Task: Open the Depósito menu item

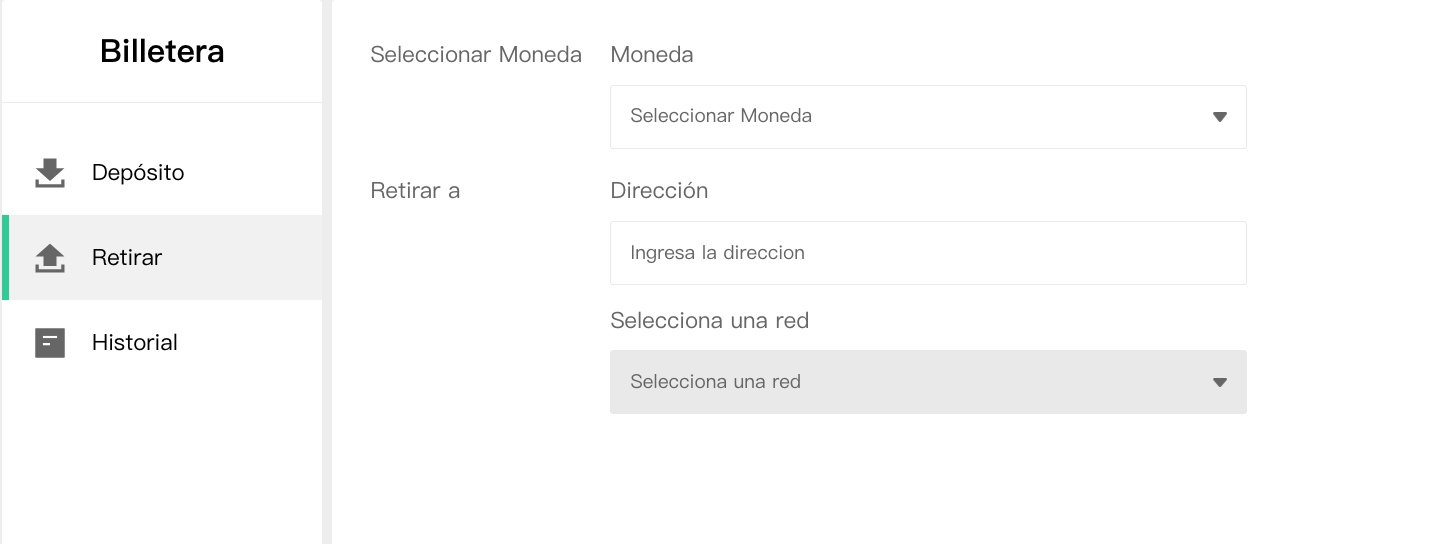Action: pos(162,173)
